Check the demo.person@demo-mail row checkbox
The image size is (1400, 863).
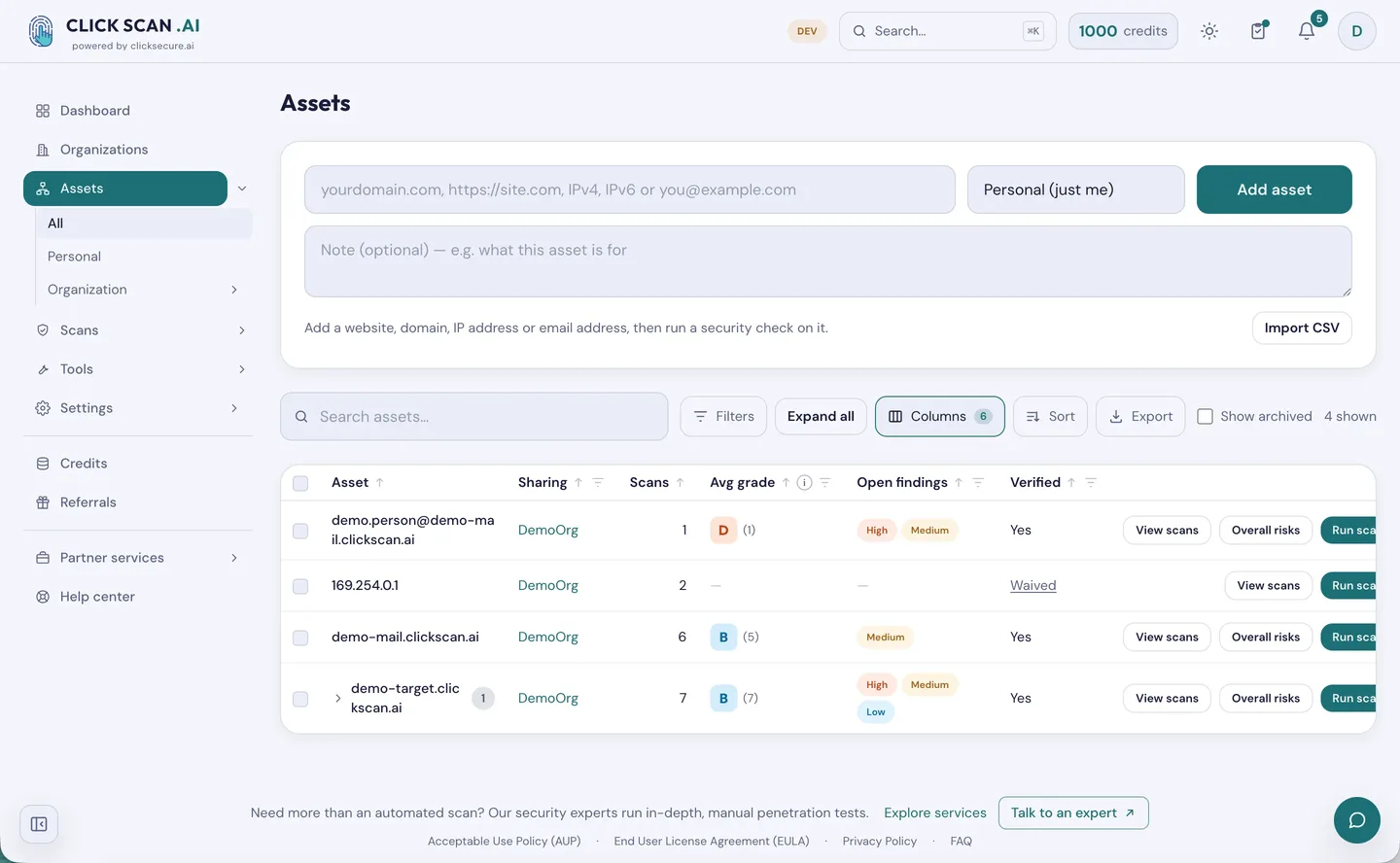point(300,531)
